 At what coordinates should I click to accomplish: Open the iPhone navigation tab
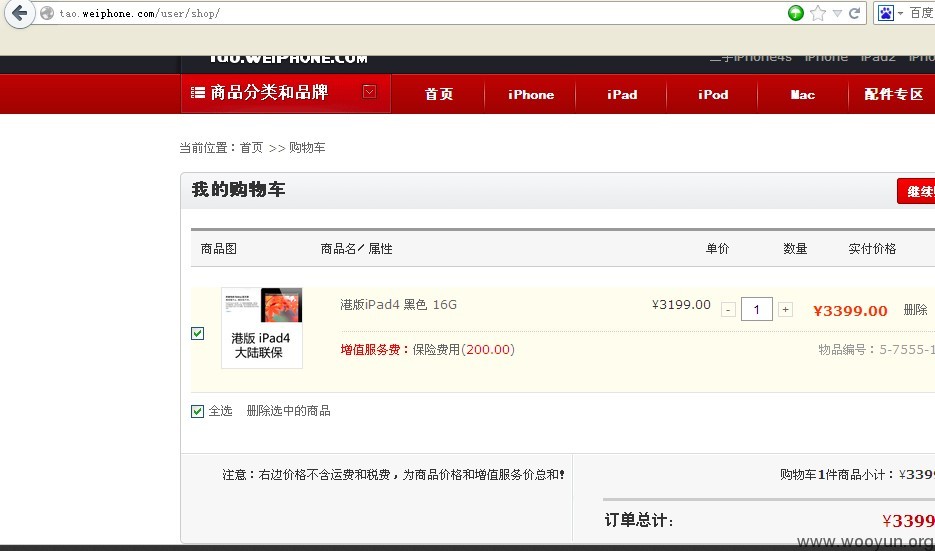pos(531,94)
